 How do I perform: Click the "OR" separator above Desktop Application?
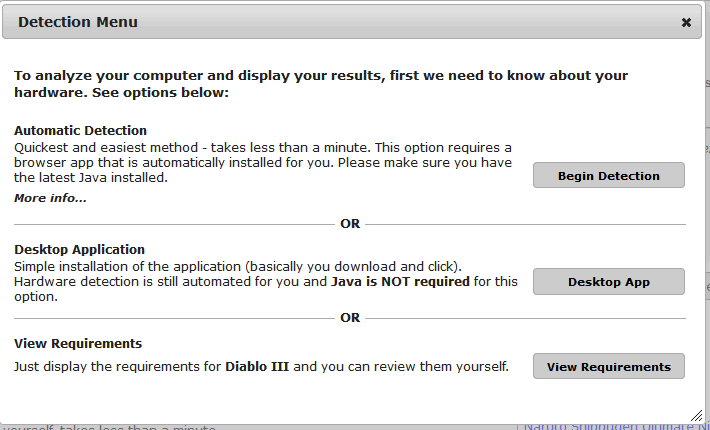pos(350,224)
